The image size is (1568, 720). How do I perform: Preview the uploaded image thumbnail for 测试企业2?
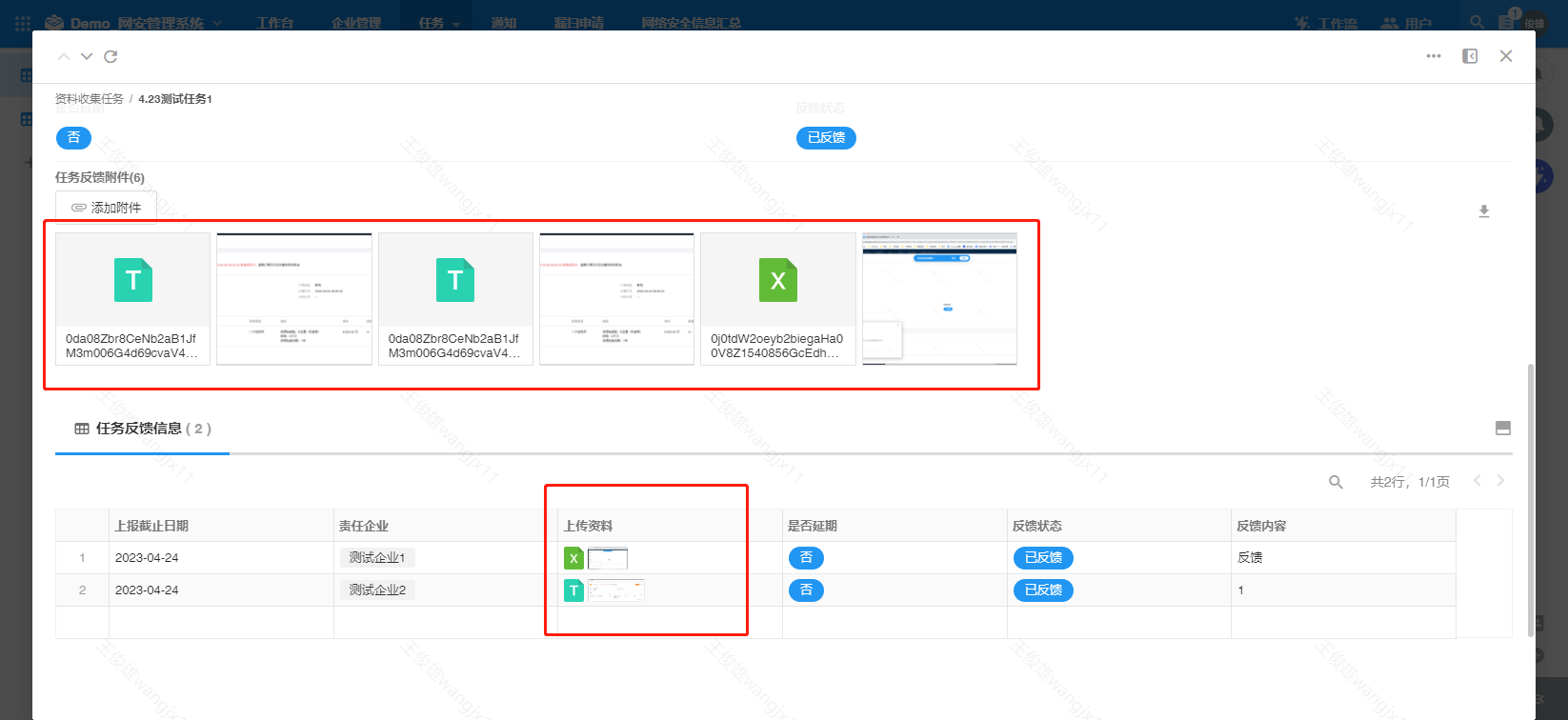[x=616, y=590]
